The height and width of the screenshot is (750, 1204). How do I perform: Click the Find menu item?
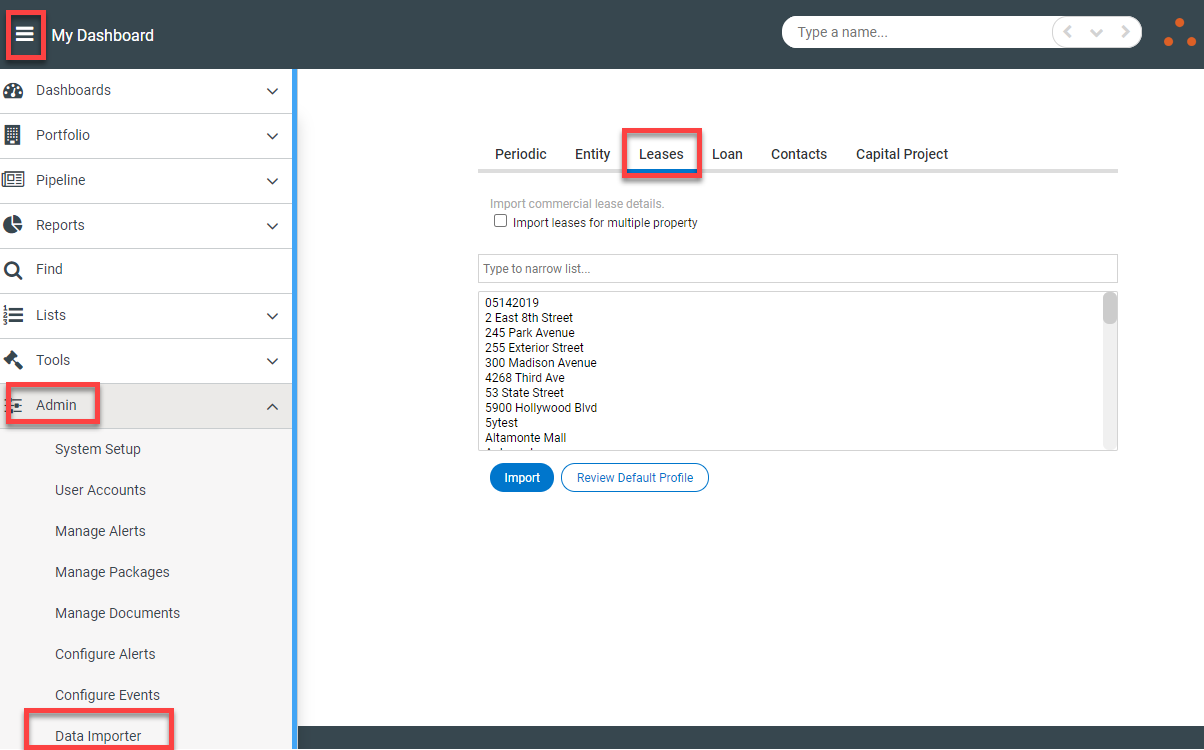tap(146, 269)
